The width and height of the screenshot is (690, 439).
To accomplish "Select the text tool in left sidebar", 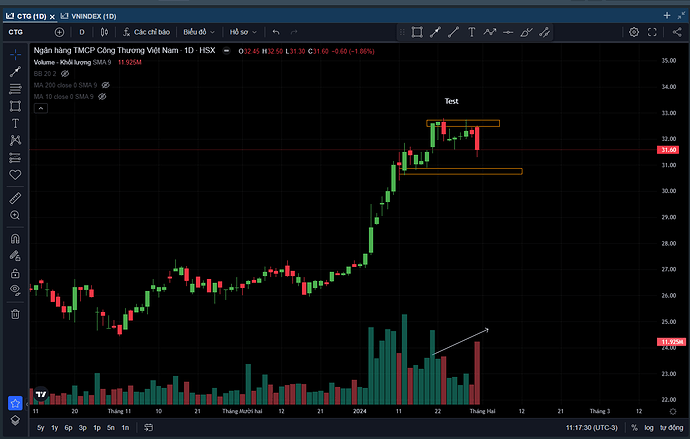I will [x=15, y=124].
